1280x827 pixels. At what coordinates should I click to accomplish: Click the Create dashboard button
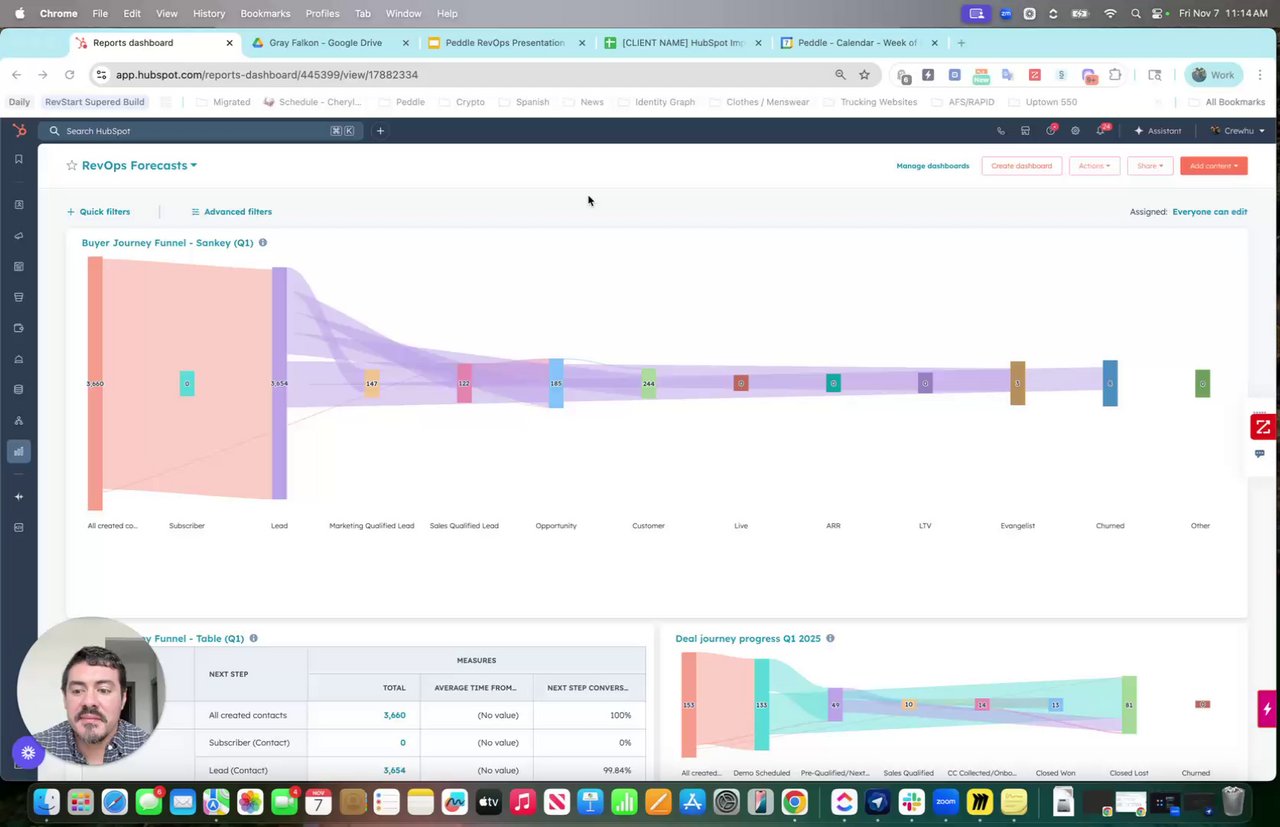click(x=1021, y=166)
